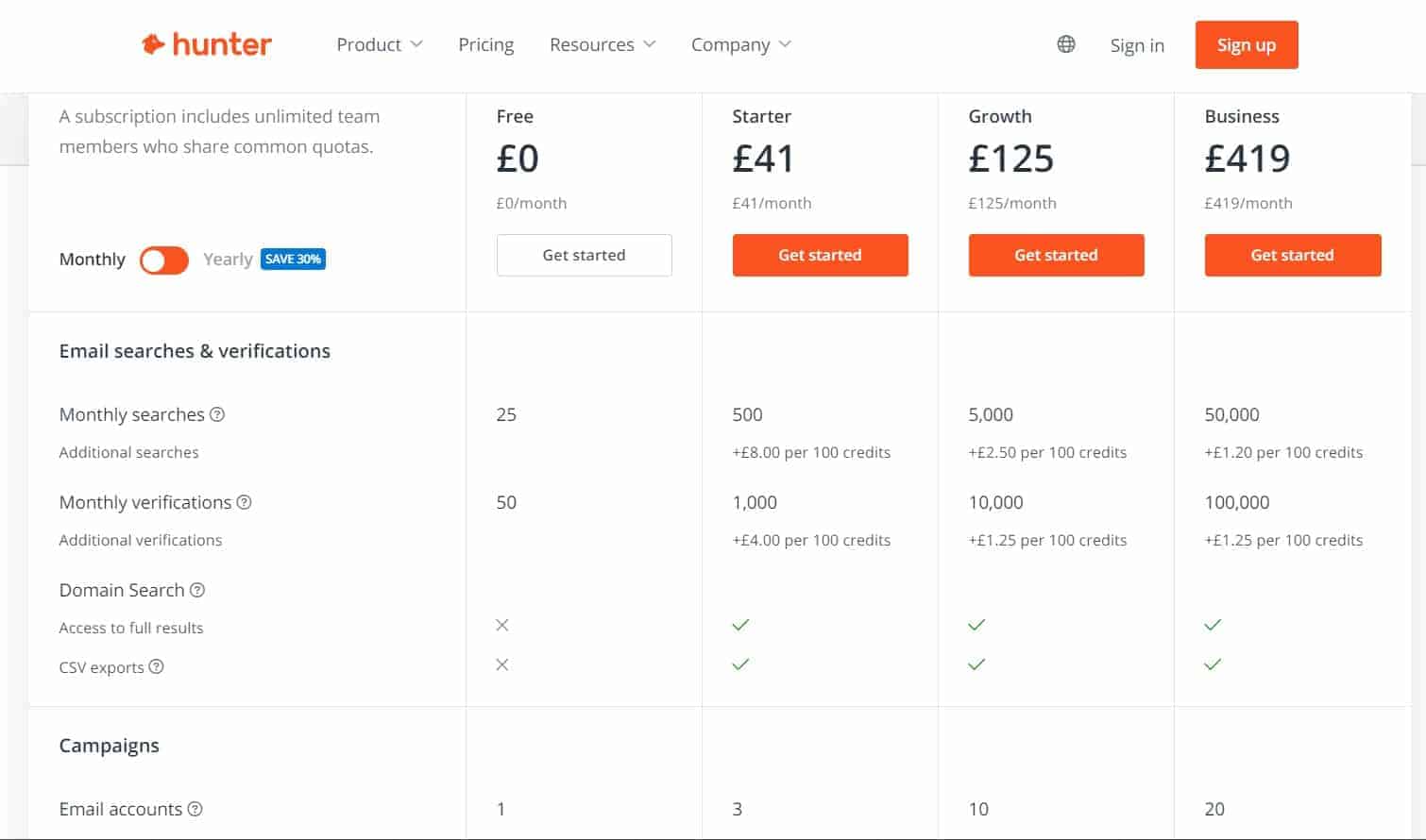Toggle billing from Monthly to Yearly
This screenshot has height=840, width=1426.
click(164, 260)
